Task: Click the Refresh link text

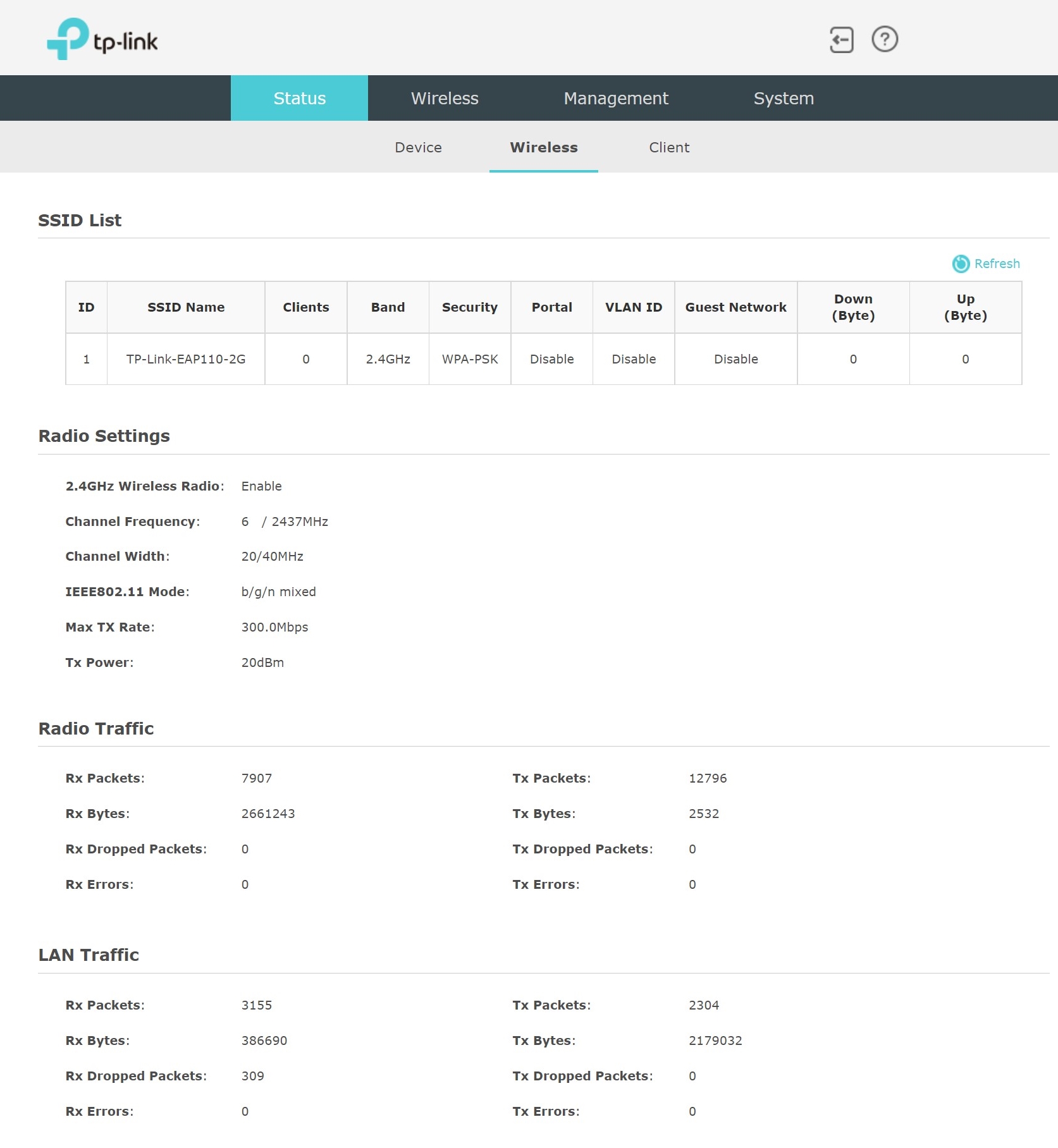Action: pos(997,264)
